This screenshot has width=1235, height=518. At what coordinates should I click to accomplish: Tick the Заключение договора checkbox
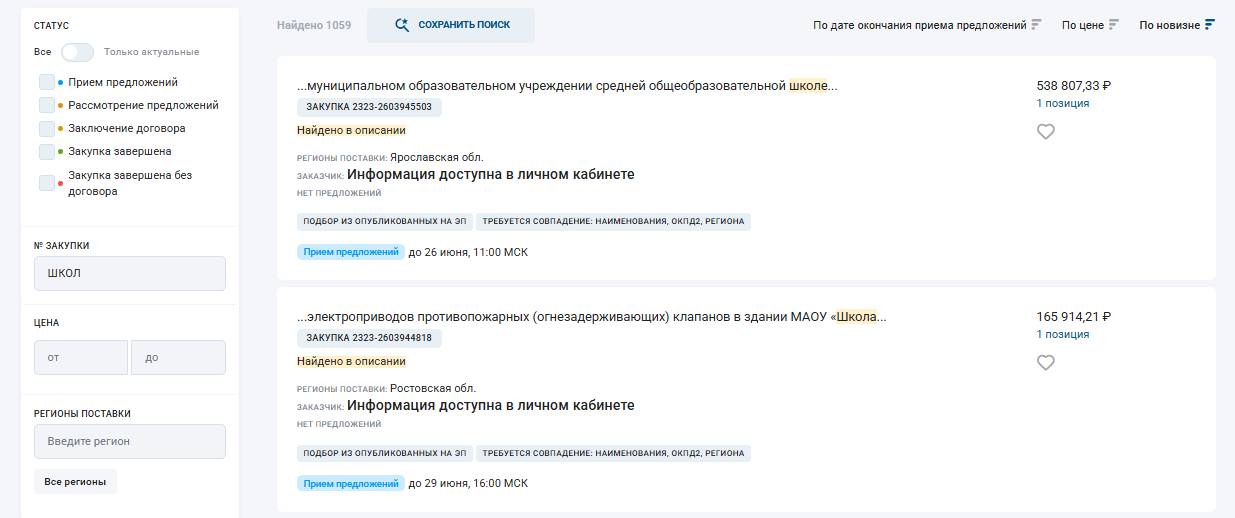[x=47, y=128]
